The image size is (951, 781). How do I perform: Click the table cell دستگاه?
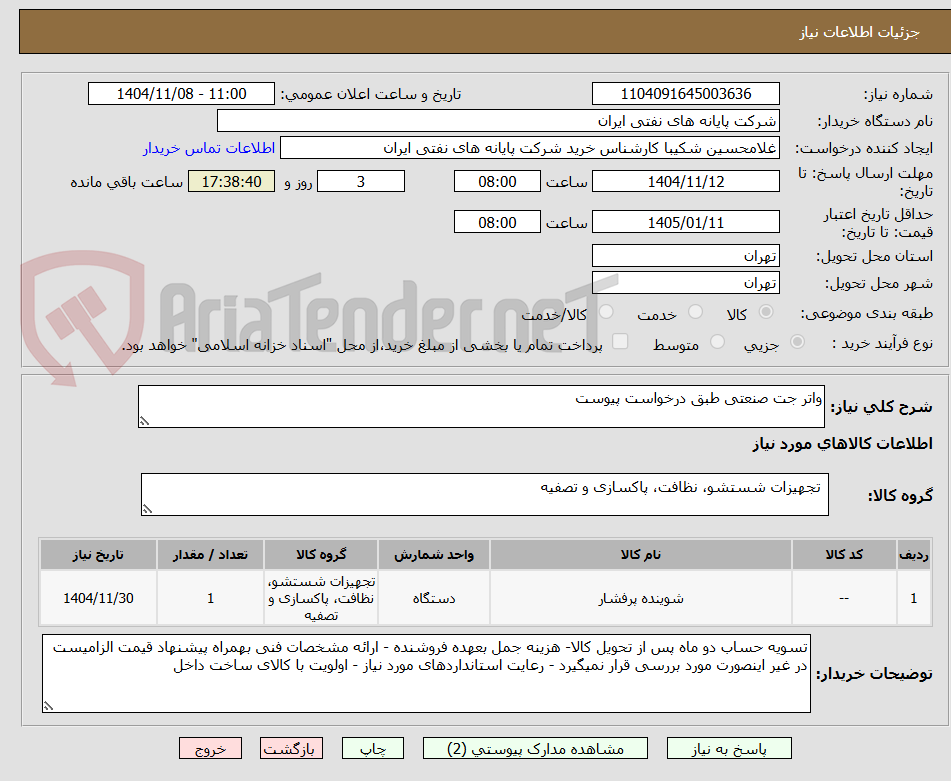[434, 598]
